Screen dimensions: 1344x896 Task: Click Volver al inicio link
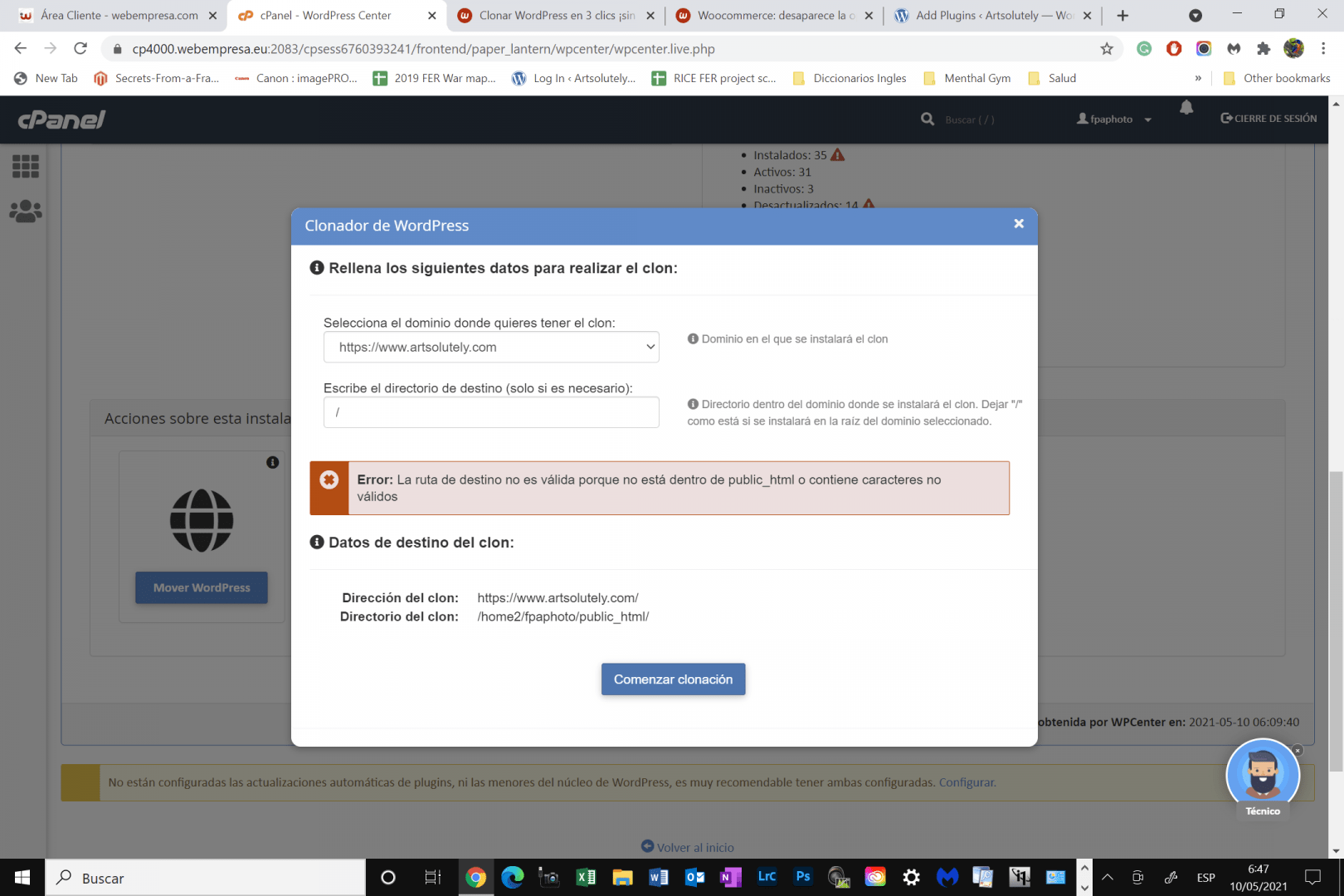pyautogui.click(x=688, y=847)
